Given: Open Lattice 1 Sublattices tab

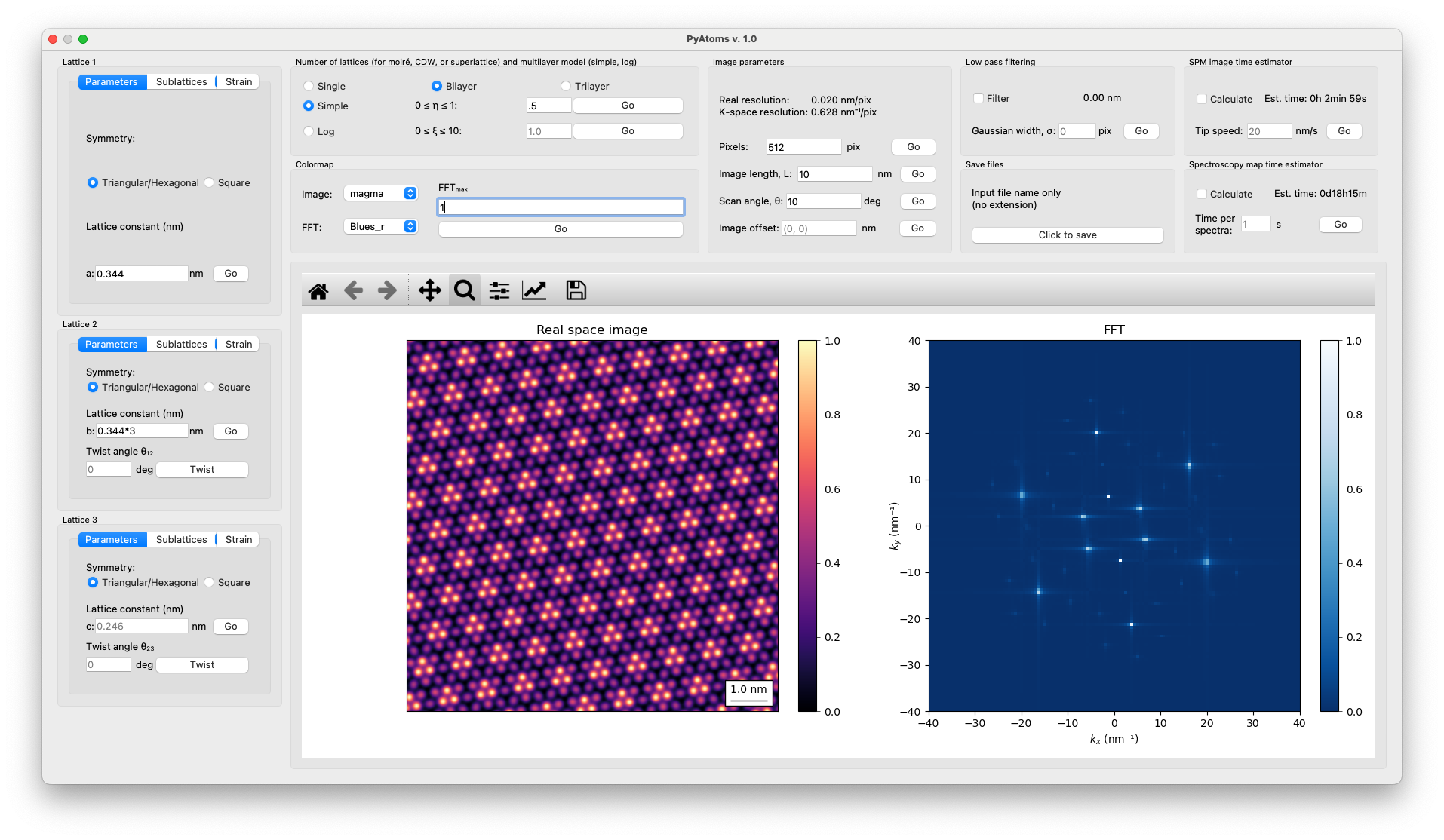Looking at the screenshot, I should [x=181, y=81].
